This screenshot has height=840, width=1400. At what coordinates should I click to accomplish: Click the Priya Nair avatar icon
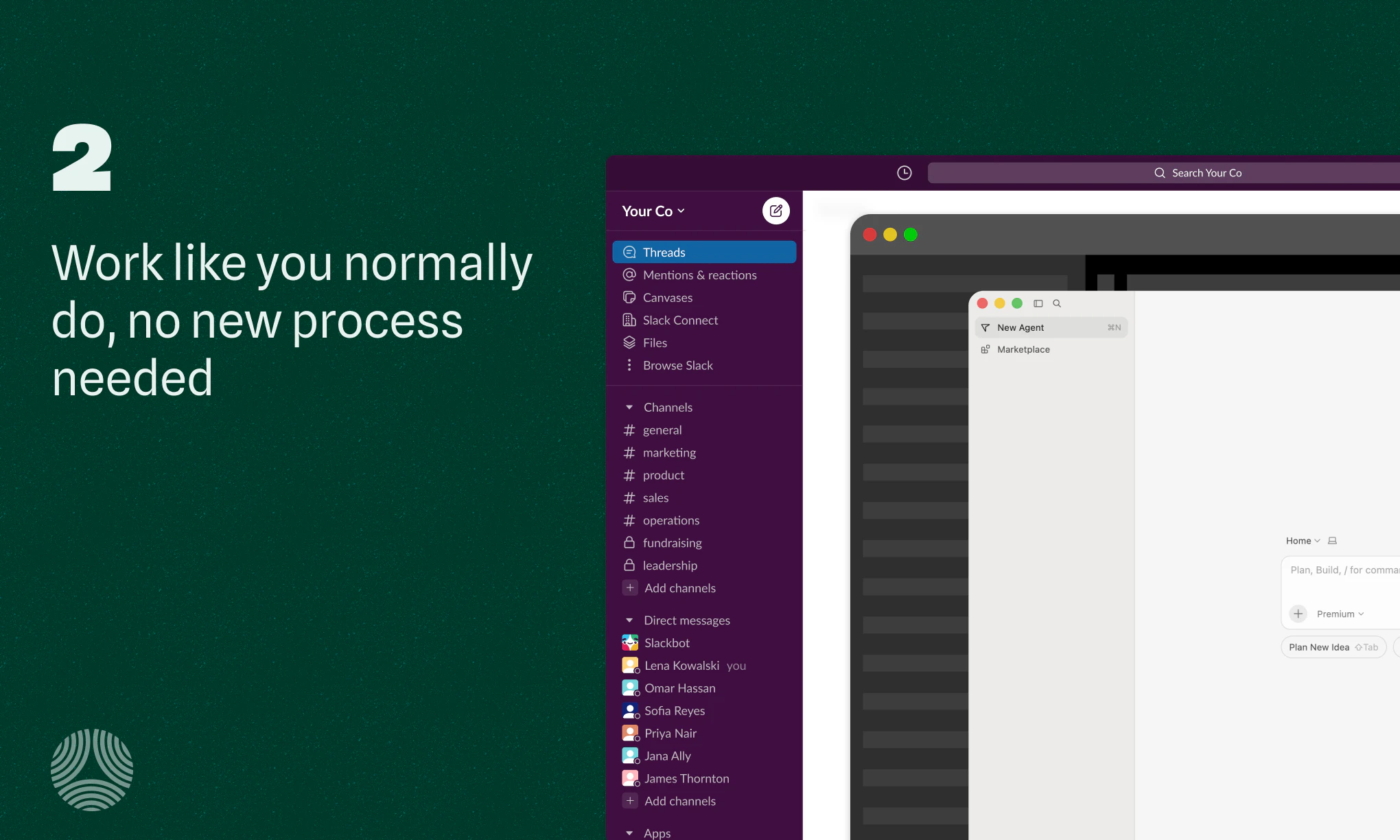pos(630,733)
